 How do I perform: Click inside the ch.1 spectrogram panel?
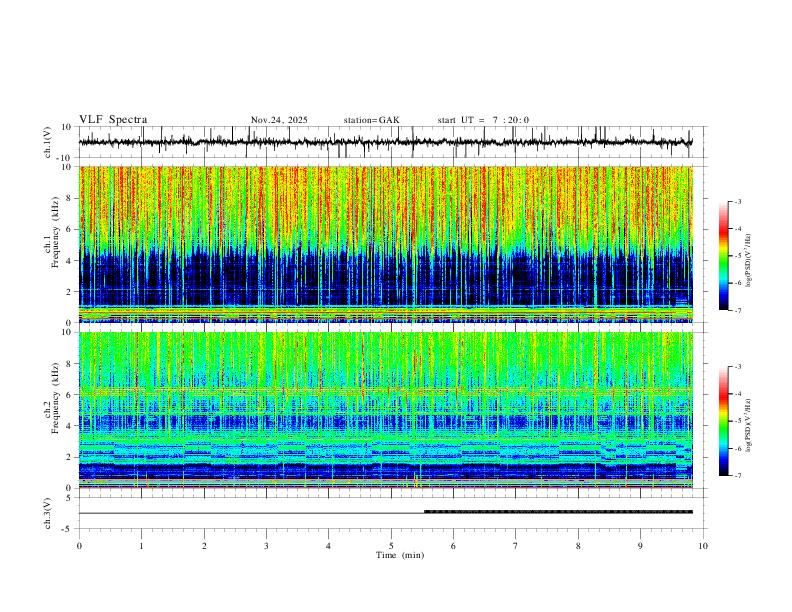tap(386, 244)
